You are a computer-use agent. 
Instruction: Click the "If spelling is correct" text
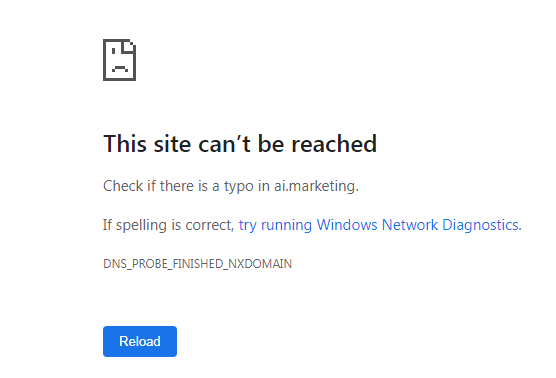(167, 225)
